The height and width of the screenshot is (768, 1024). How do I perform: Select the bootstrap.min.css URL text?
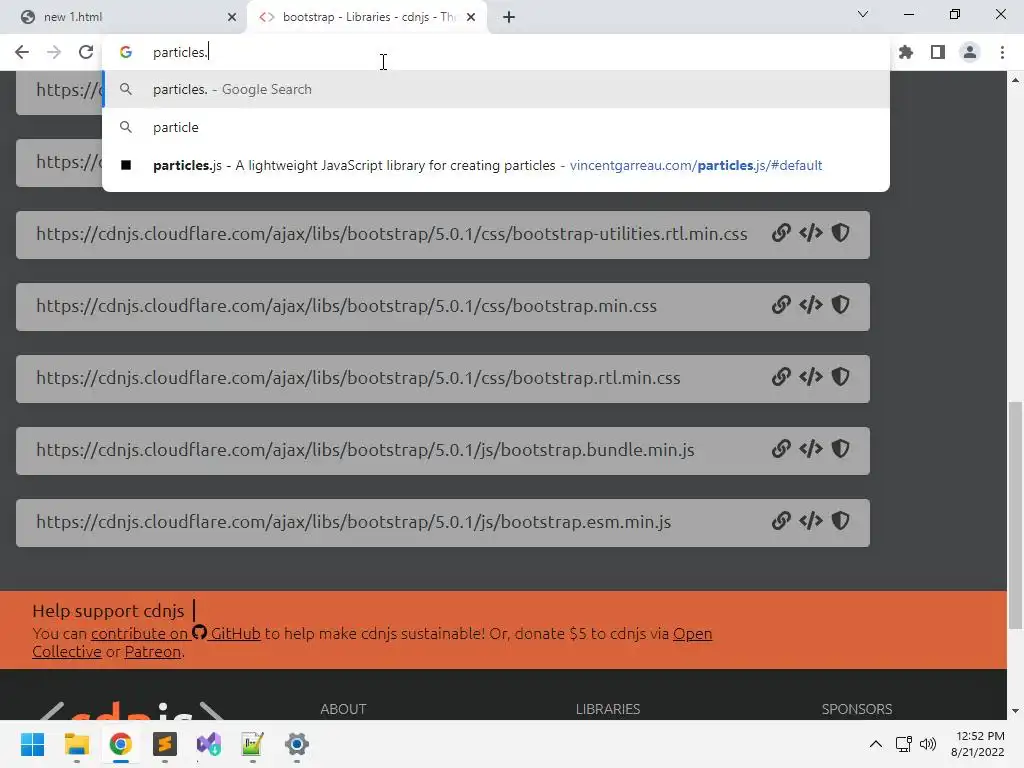pos(346,306)
